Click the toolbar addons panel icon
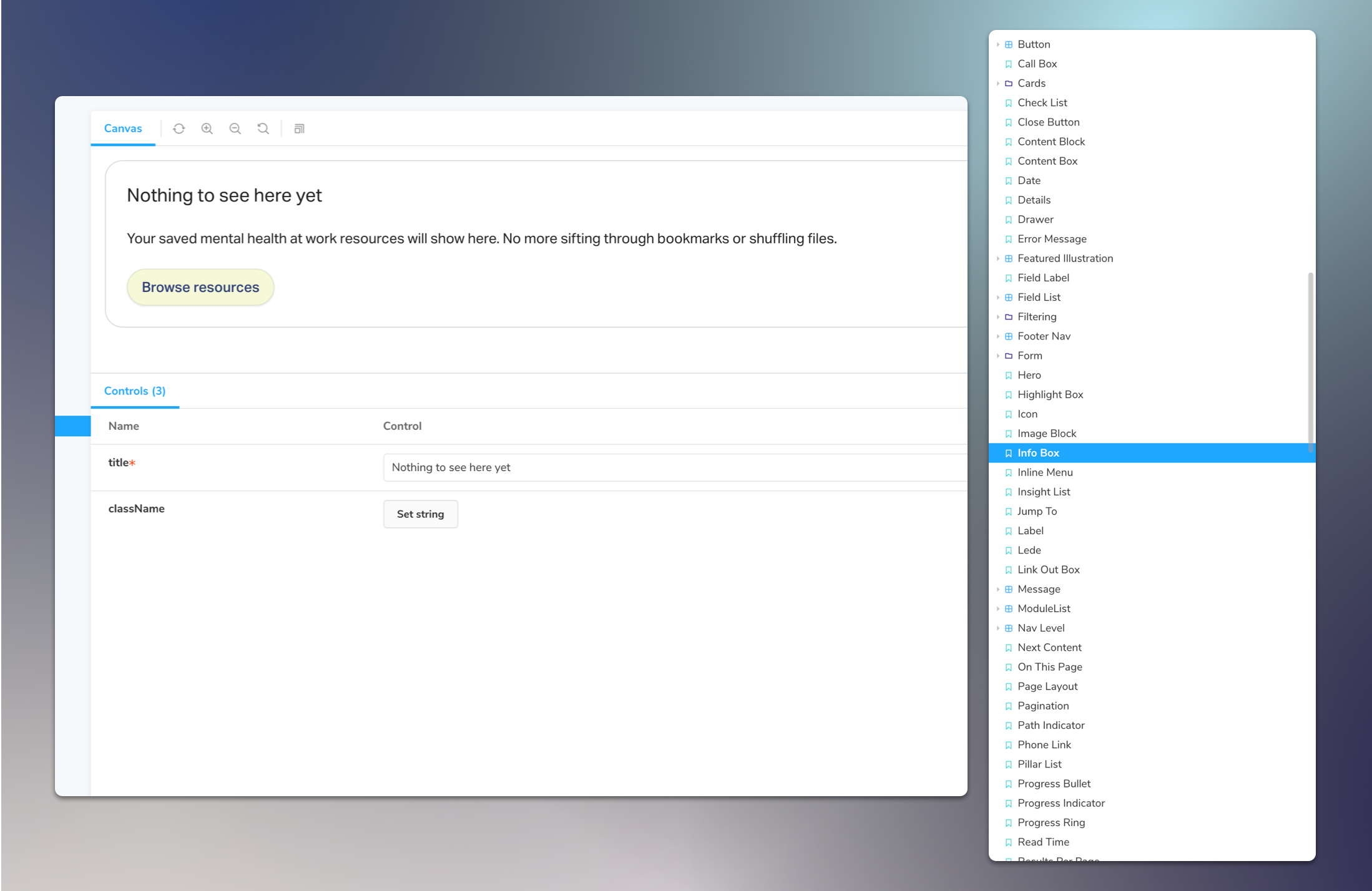 [300, 129]
